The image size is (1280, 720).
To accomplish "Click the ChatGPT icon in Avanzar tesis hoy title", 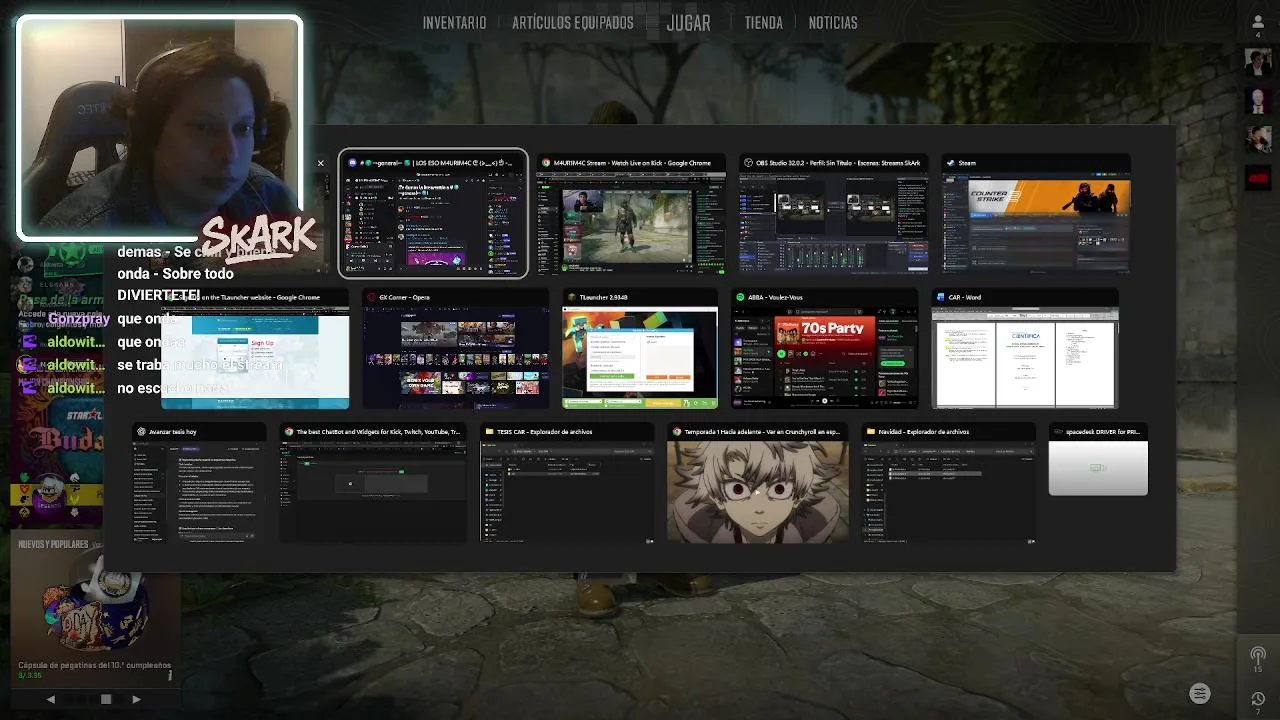I will pos(142,432).
